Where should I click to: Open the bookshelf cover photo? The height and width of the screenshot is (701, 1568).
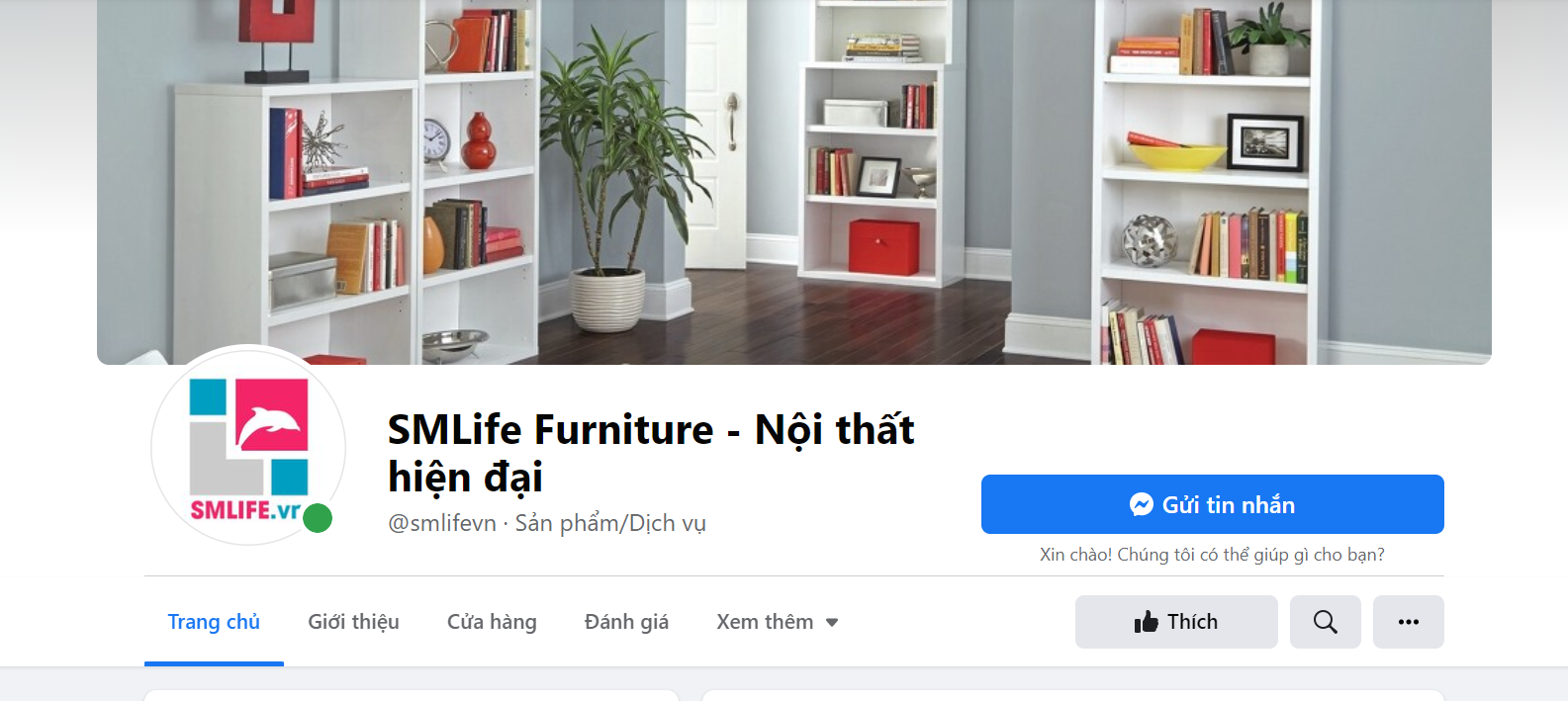tap(794, 182)
